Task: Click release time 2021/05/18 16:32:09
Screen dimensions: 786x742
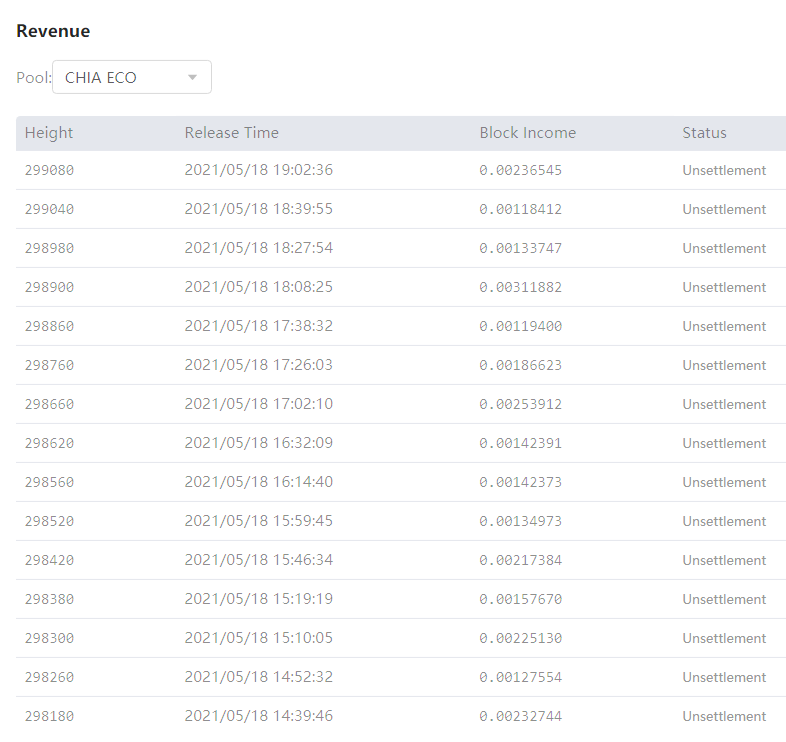Action: (x=259, y=443)
